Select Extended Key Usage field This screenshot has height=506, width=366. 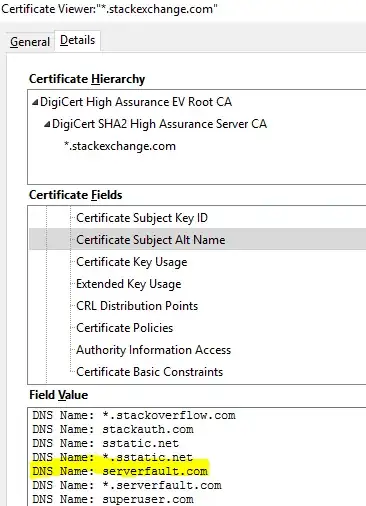click(129, 284)
